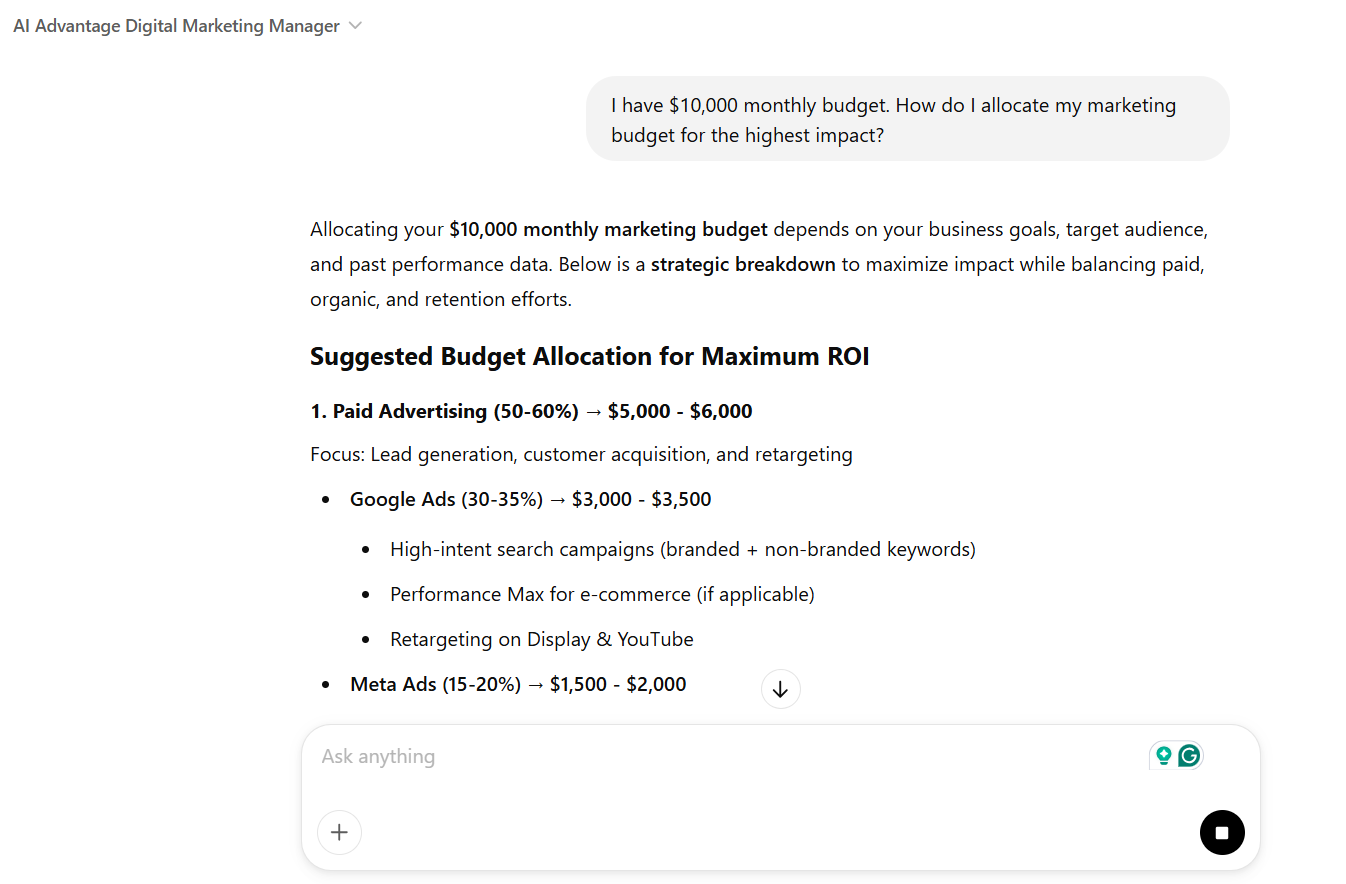Screen dimensions: 1346x884
Task: Click the bold 'strategic breakdown' text
Action: point(743,265)
